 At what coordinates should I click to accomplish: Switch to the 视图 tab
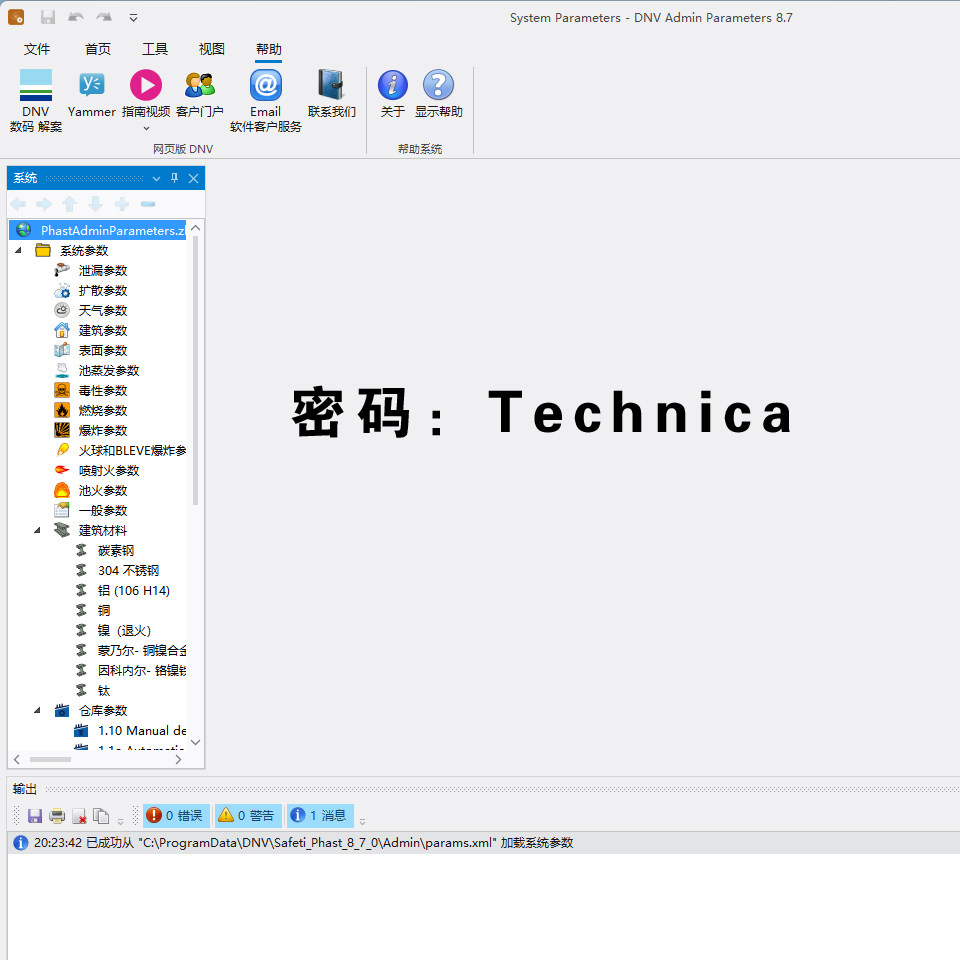[x=212, y=49]
